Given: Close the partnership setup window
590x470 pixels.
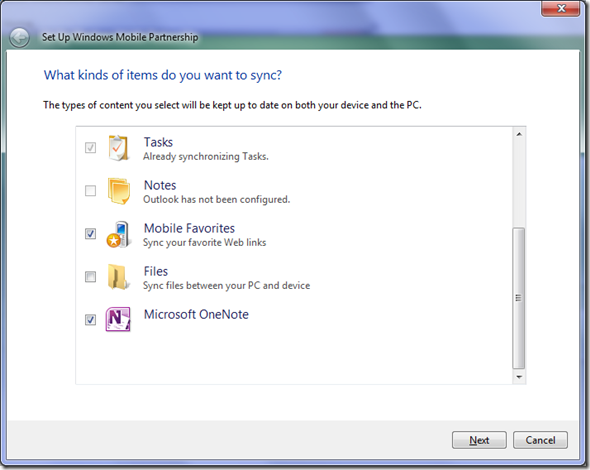Looking at the screenshot, I should coord(561,8).
